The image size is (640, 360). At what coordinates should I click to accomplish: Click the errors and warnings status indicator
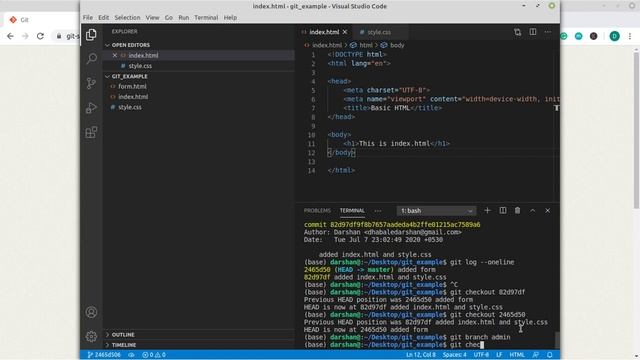(154, 355)
